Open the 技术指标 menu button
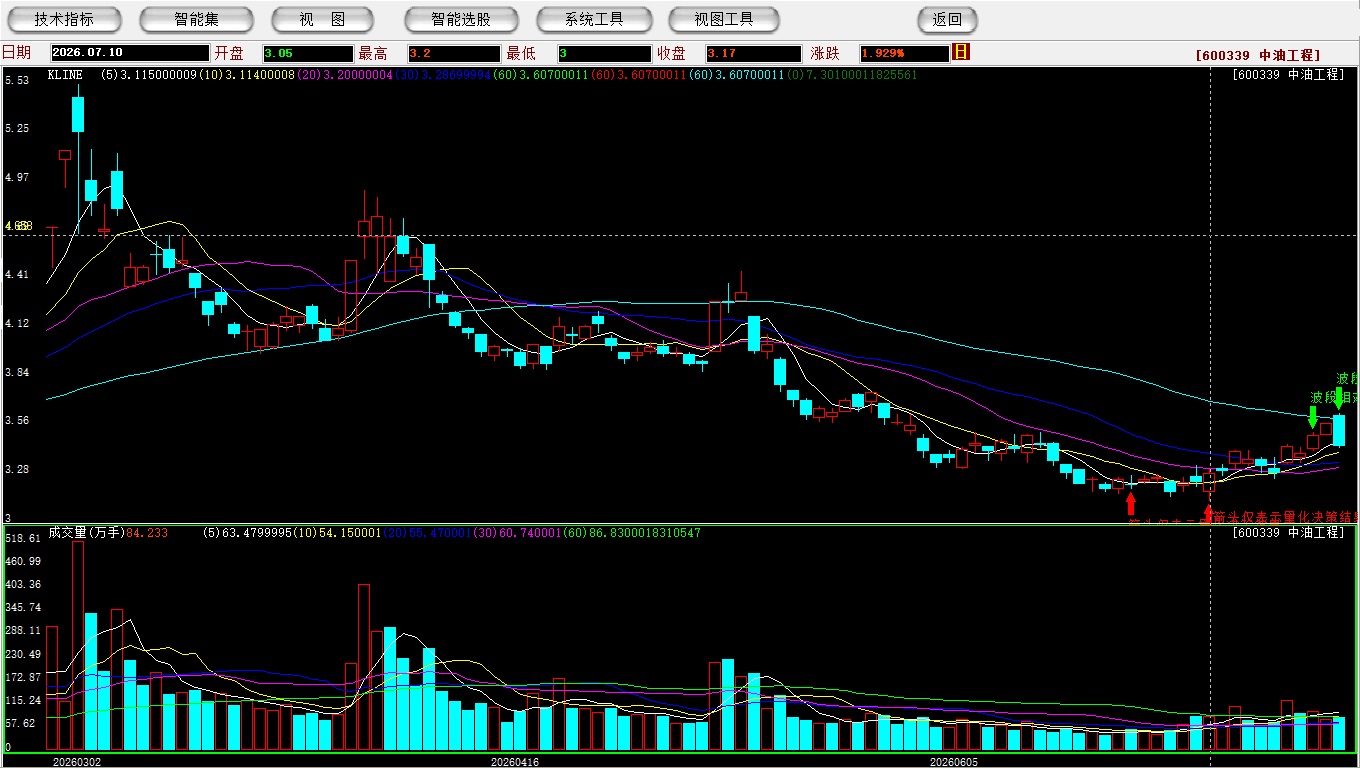Image resolution: width=1360 pixels, height=768 pixels. point(64,19)
